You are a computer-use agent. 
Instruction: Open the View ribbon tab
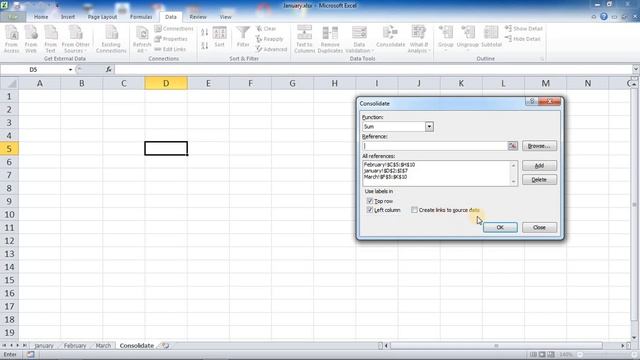coord(225,17)
